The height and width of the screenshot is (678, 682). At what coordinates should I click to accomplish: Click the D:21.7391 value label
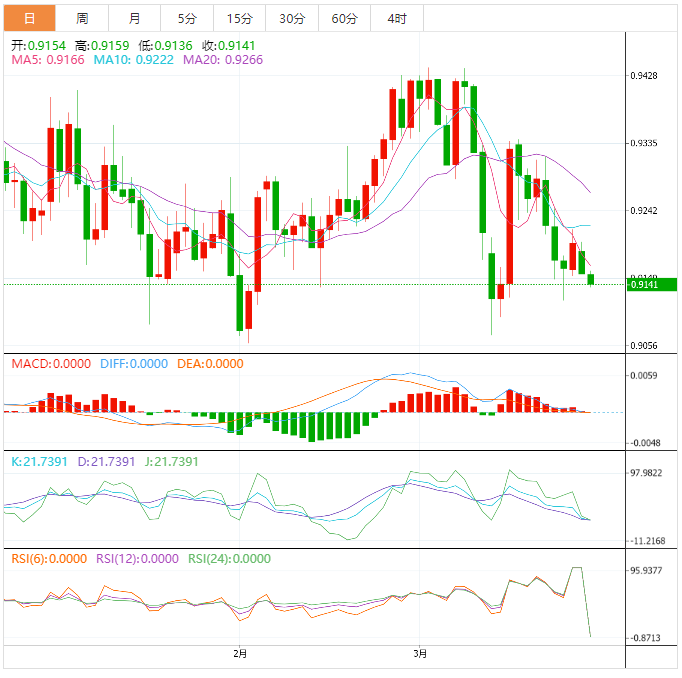[x=106, y=461]
